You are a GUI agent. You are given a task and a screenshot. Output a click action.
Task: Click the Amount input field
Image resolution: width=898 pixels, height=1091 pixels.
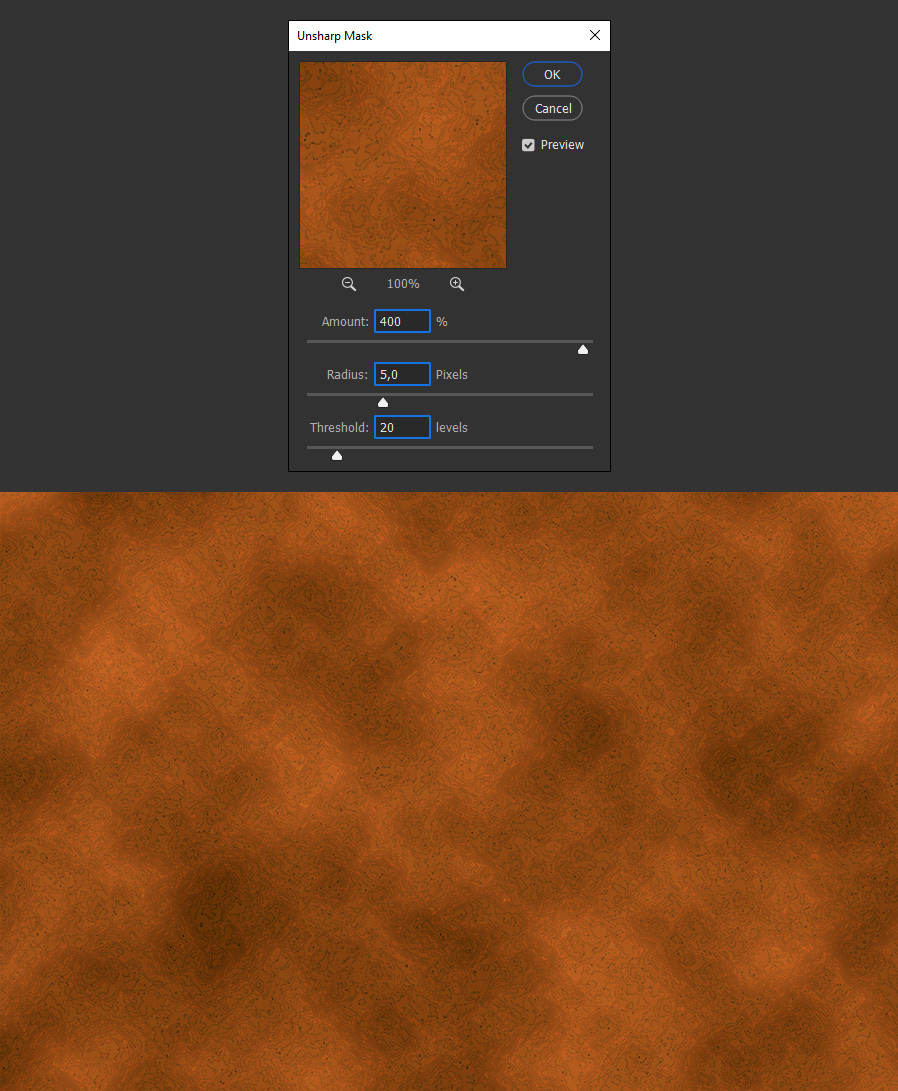click(402, 321)
